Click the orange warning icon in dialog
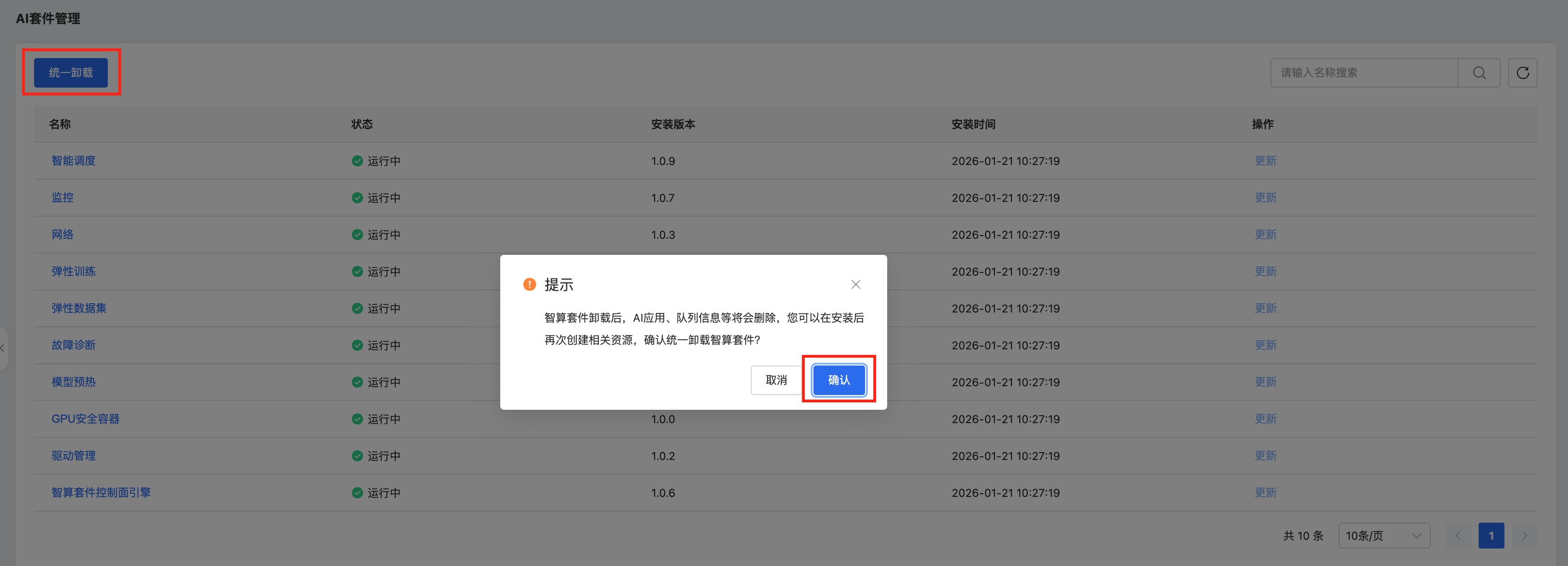The width and height of the screenshot is (1568, 566). point(529,284)
